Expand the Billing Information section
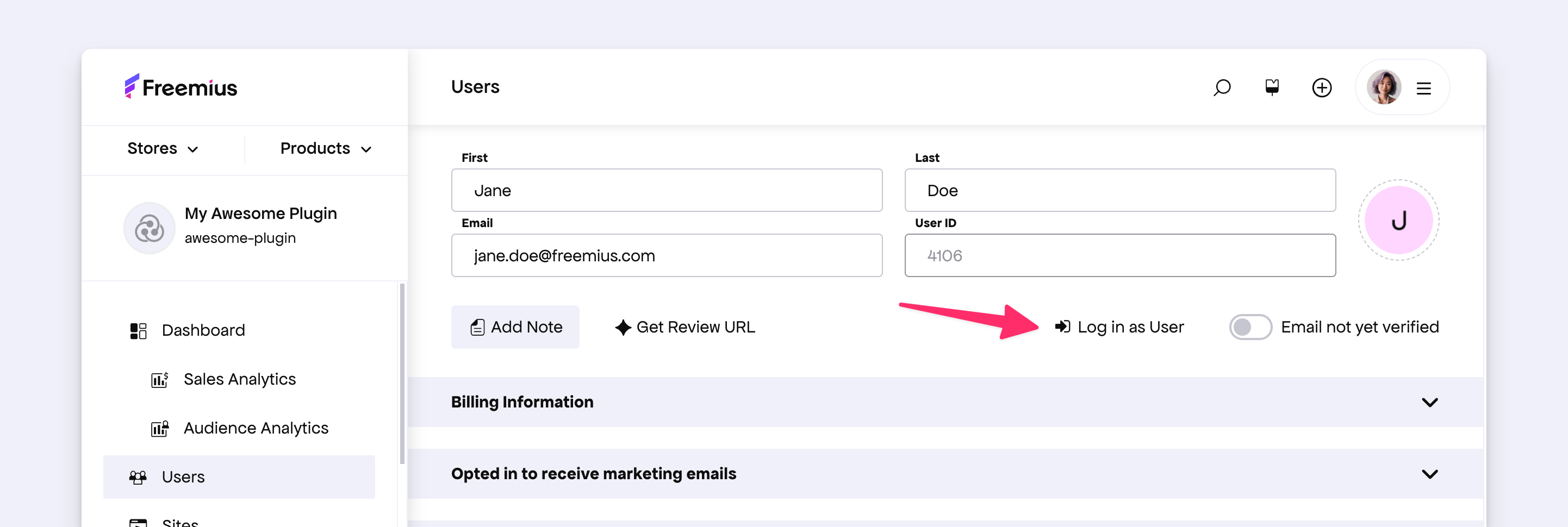This screenshot has height=527, width=1568. [x=1429, y=402]
